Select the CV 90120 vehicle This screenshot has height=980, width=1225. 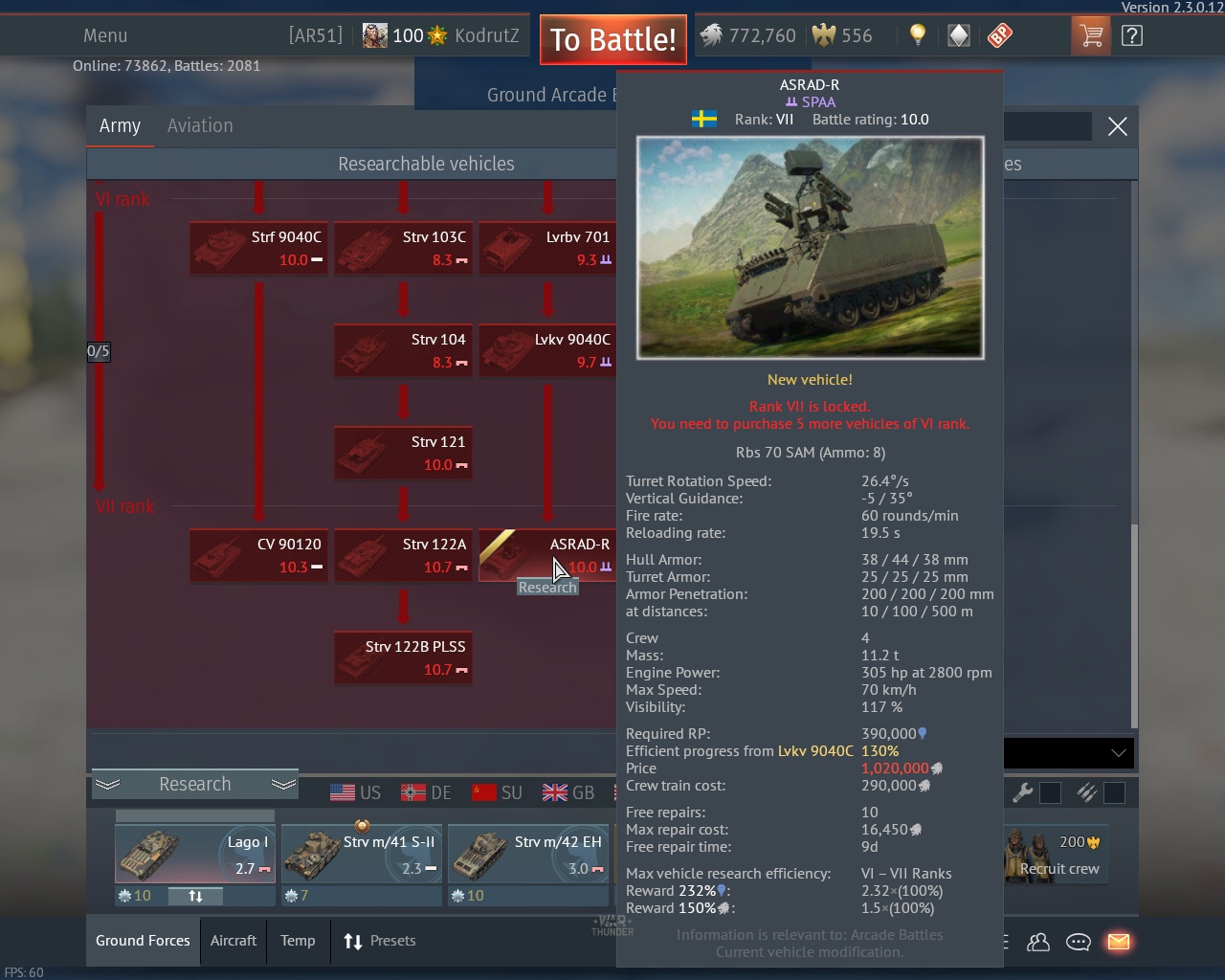pos(258,555)
